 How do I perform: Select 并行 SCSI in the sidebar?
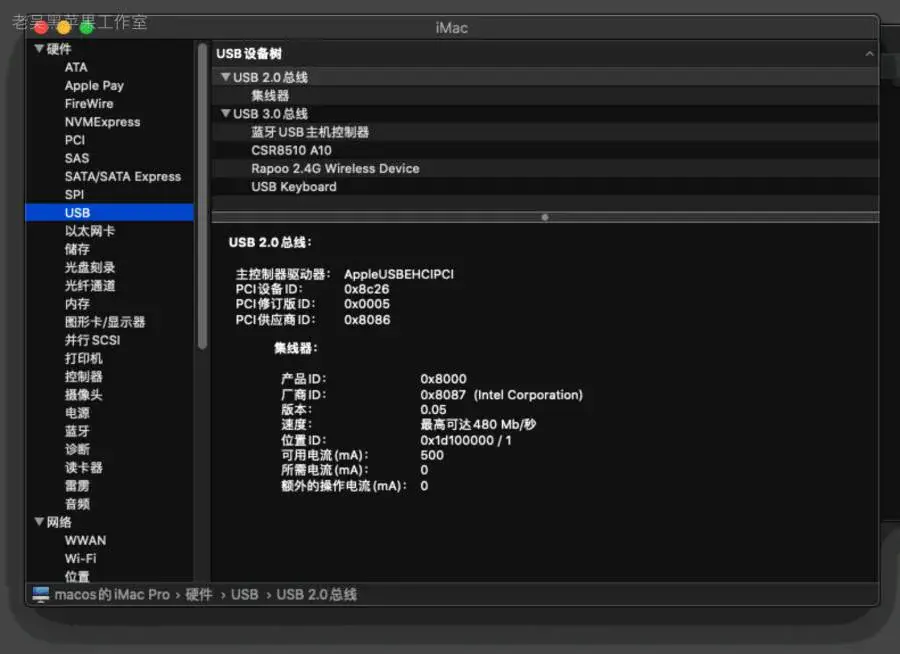click(x=92, y=340)
